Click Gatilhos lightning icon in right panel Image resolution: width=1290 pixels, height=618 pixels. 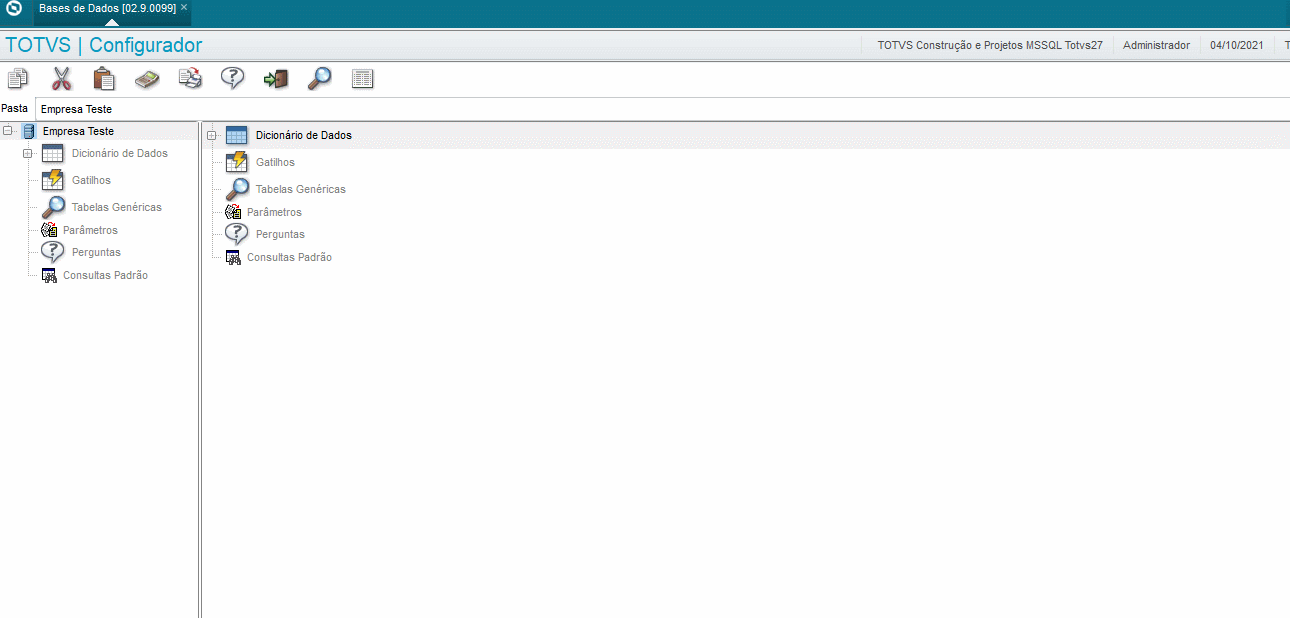tap(237, 162)
